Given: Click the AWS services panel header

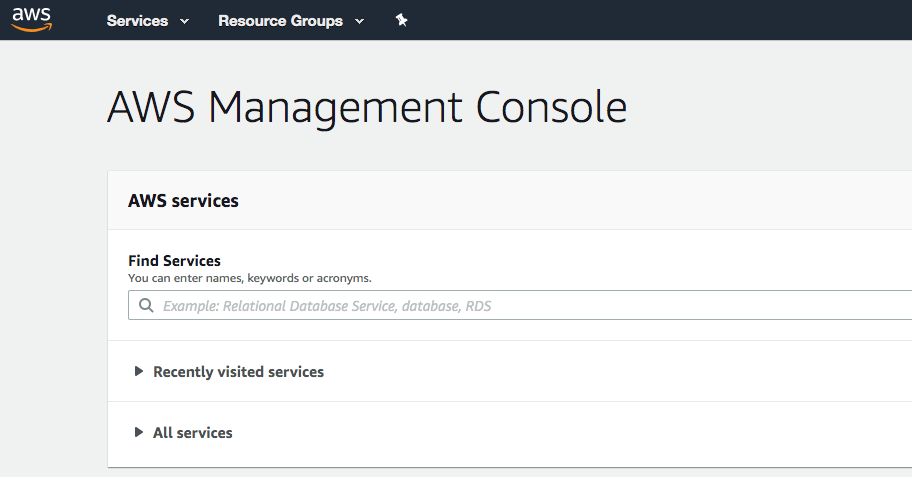Looking at the screenshot, I should point(183,201).
